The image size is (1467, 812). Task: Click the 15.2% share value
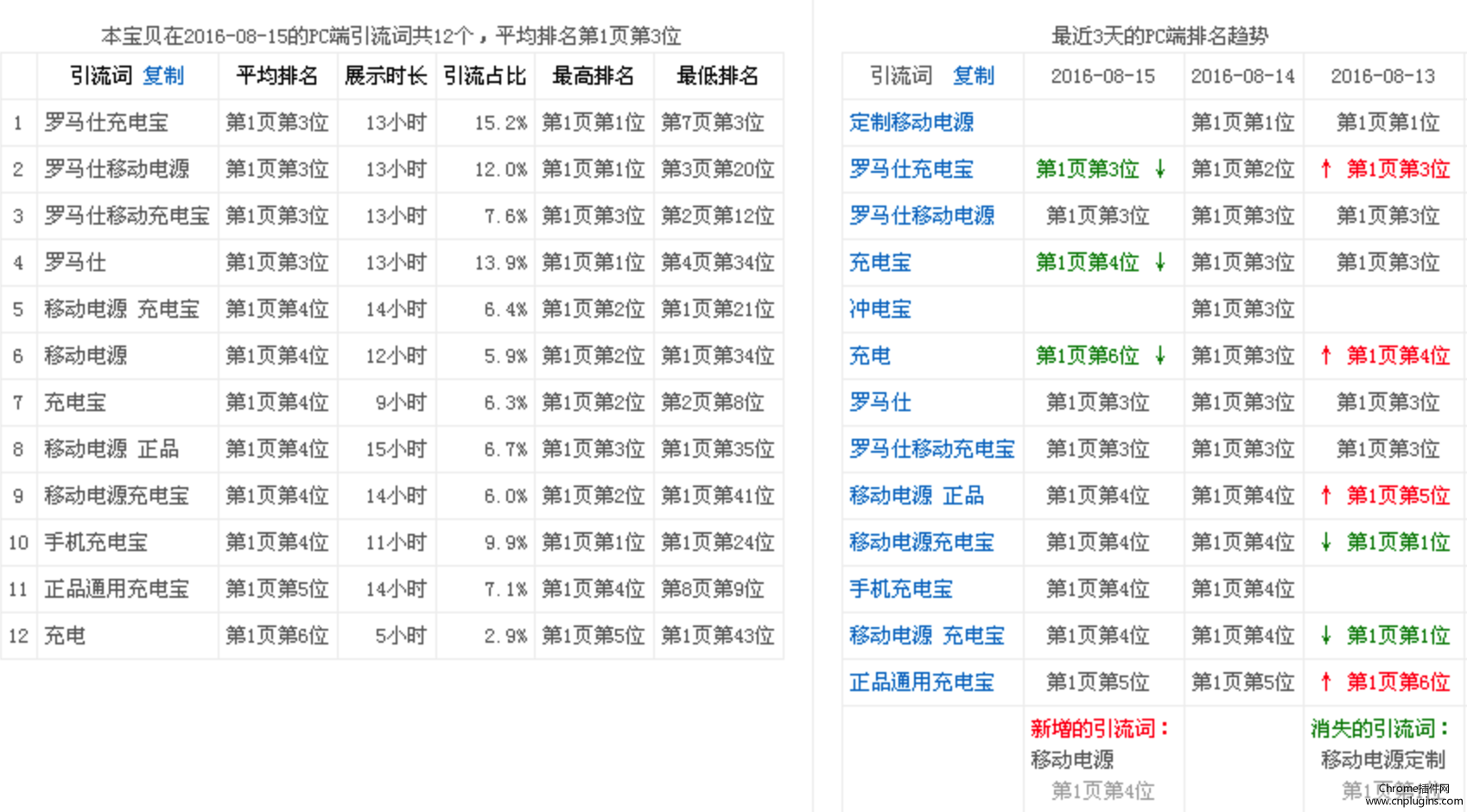(x=501, y=123)
